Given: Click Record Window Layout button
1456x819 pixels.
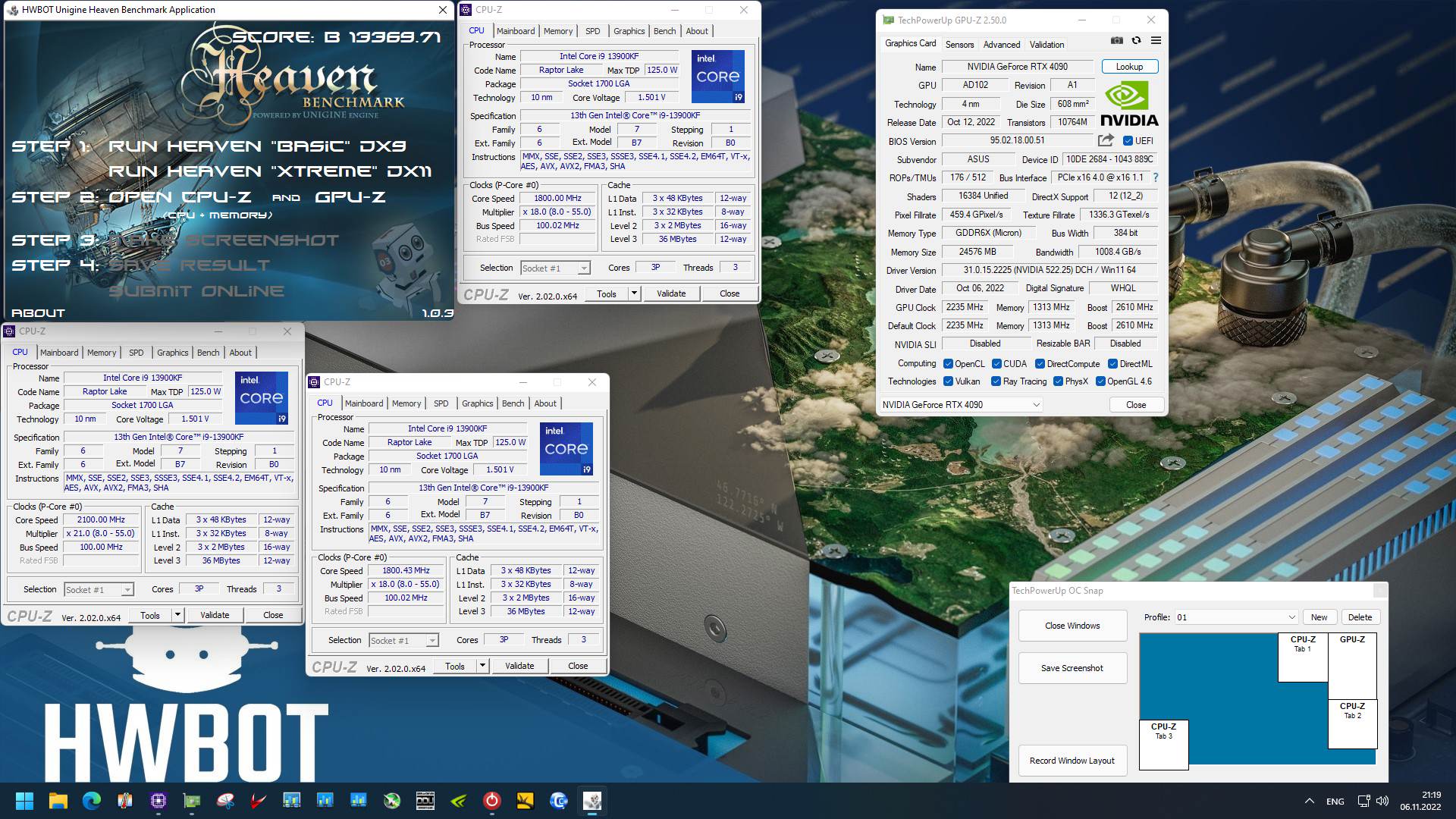Looking at the screenshot, I should pos(1072,761).
